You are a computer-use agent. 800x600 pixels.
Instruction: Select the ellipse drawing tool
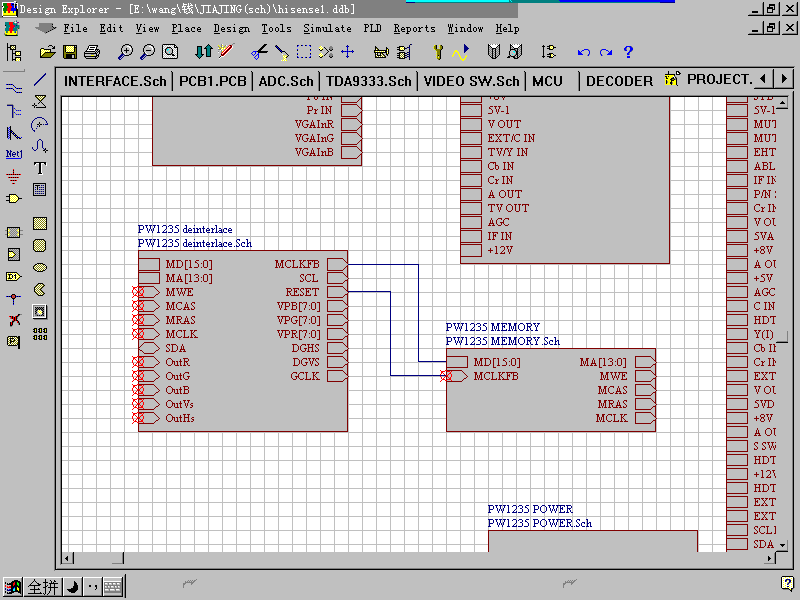pyautogui.click(x=40, y=267)
